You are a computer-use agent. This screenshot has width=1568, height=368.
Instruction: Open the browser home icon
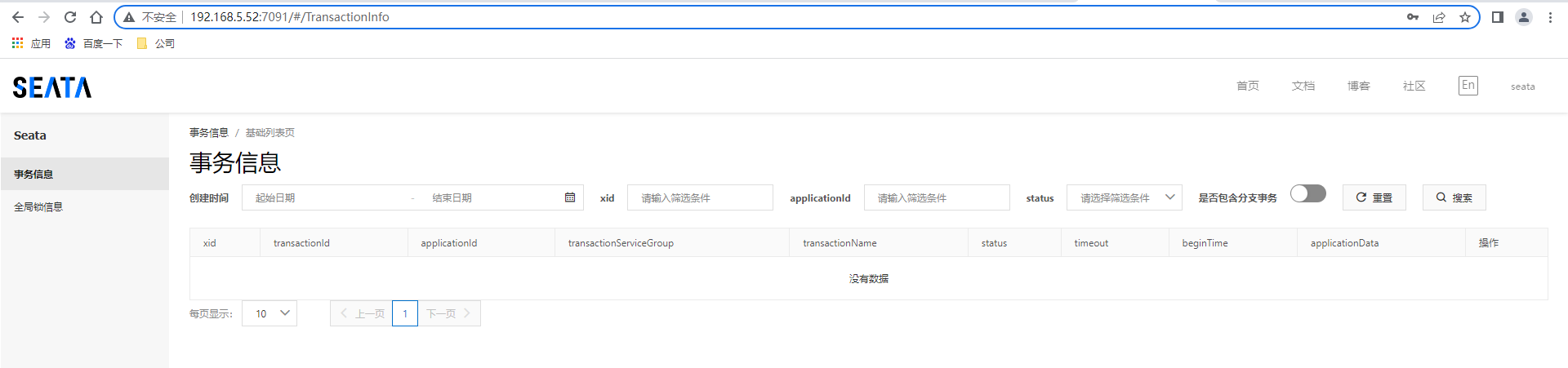click(x=96, y=17)
